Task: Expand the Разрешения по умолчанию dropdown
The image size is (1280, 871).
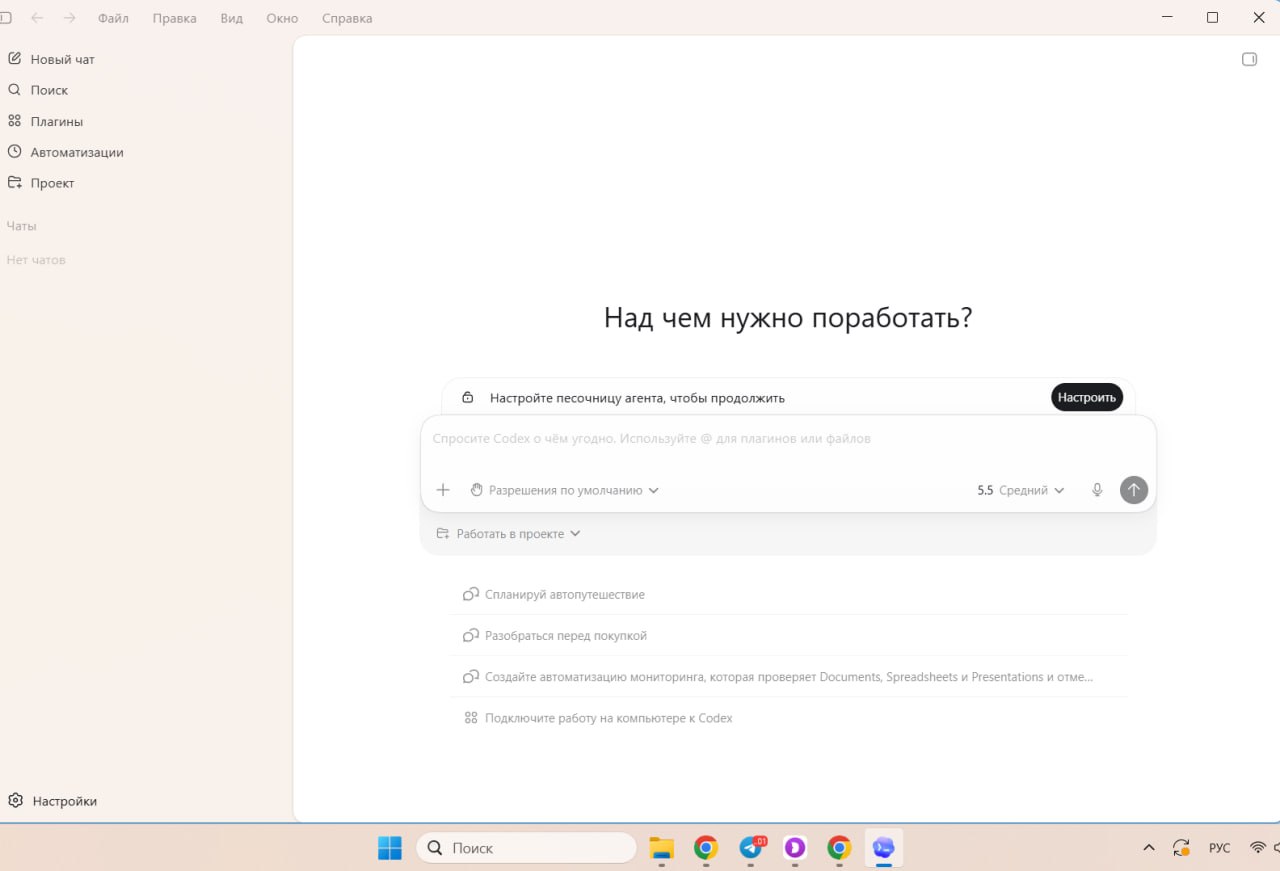Action: [565, 490]
